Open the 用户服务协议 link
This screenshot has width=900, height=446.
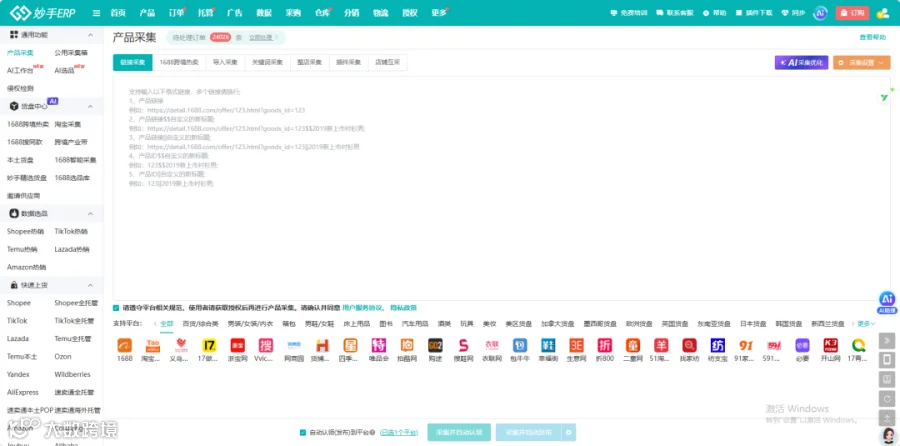(x=364, y=308)
